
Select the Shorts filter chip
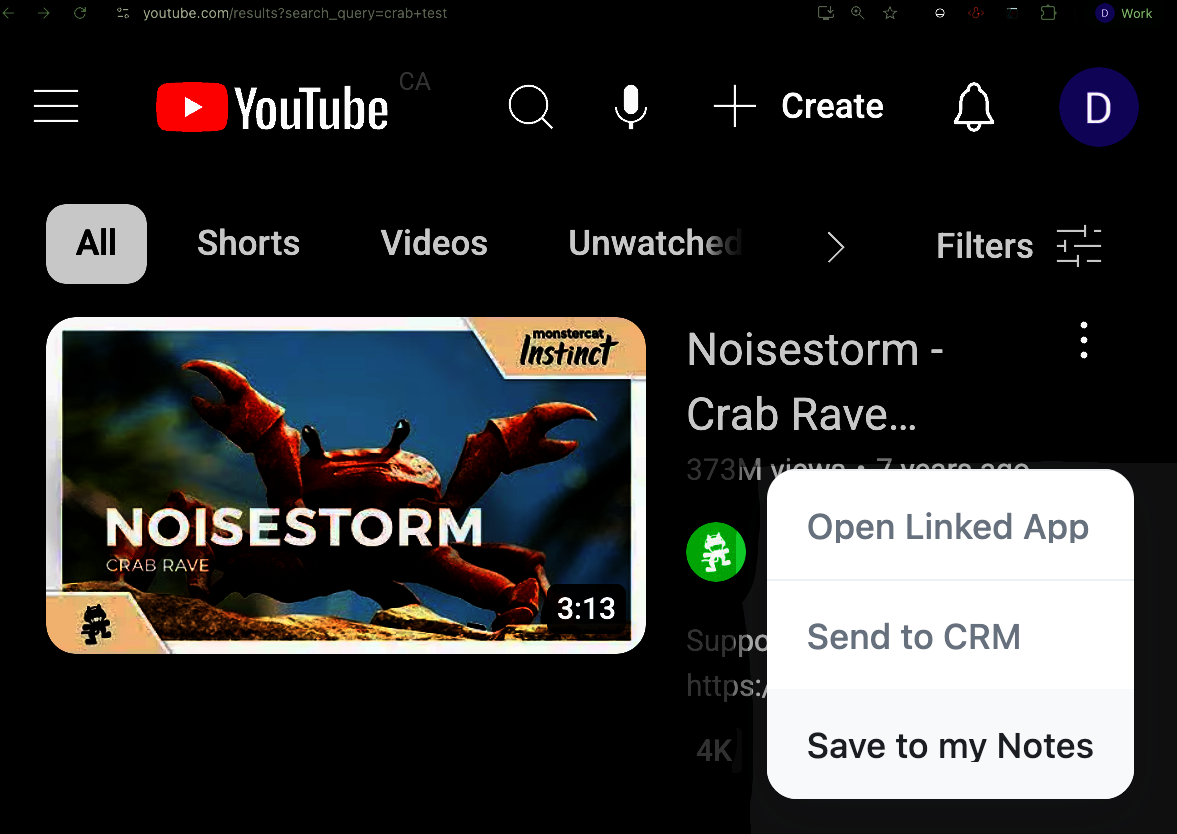248,243
